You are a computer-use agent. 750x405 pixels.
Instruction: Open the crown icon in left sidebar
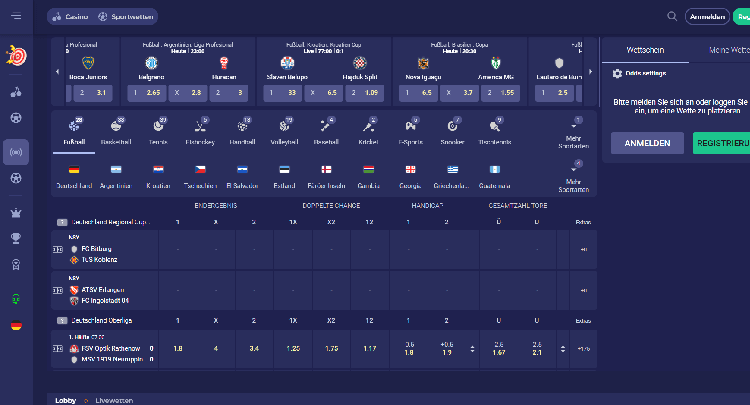click(x=16, y=212)
